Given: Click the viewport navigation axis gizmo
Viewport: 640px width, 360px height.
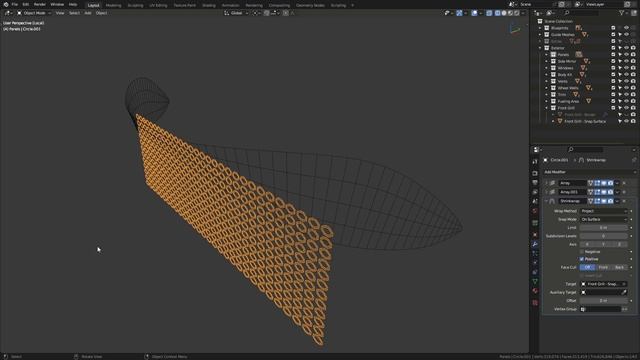Looking at the screenshot, I should (515, 29).
